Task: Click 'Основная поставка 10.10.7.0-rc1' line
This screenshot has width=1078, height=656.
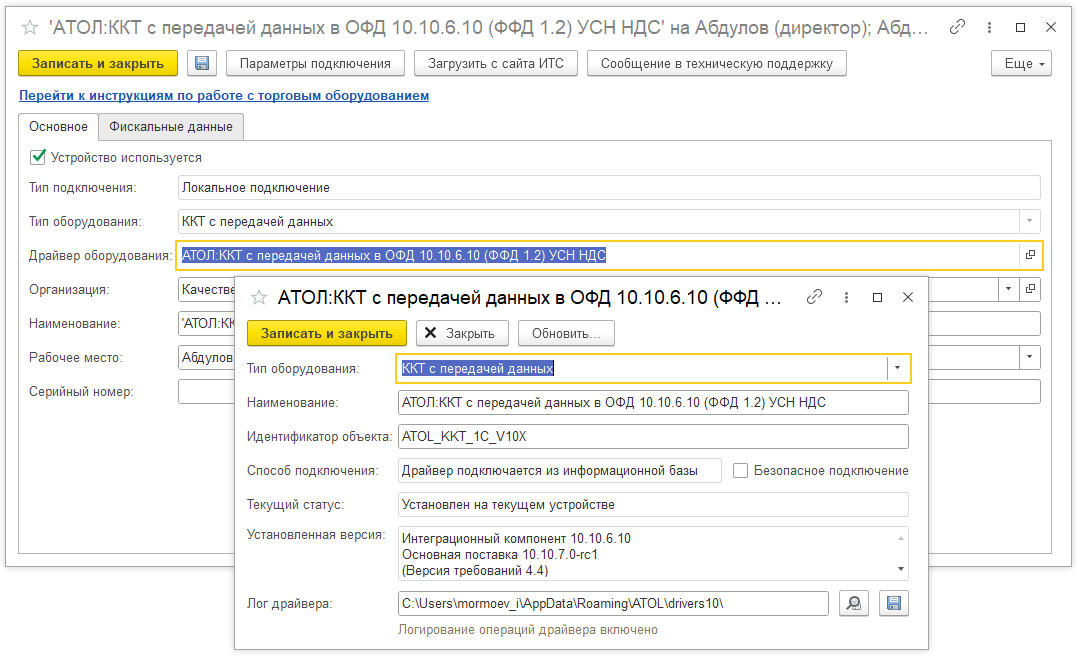Action: tap(500, 554)
